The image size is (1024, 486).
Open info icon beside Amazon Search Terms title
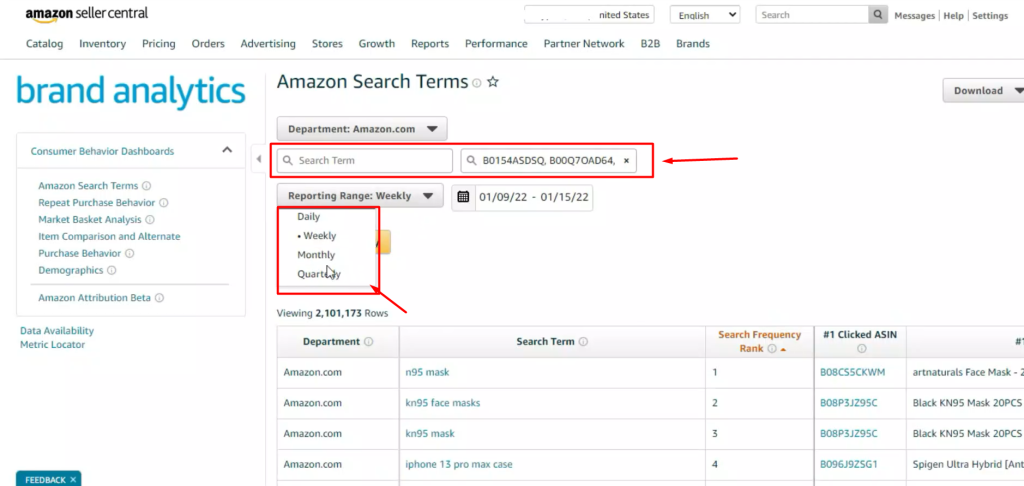477,83
